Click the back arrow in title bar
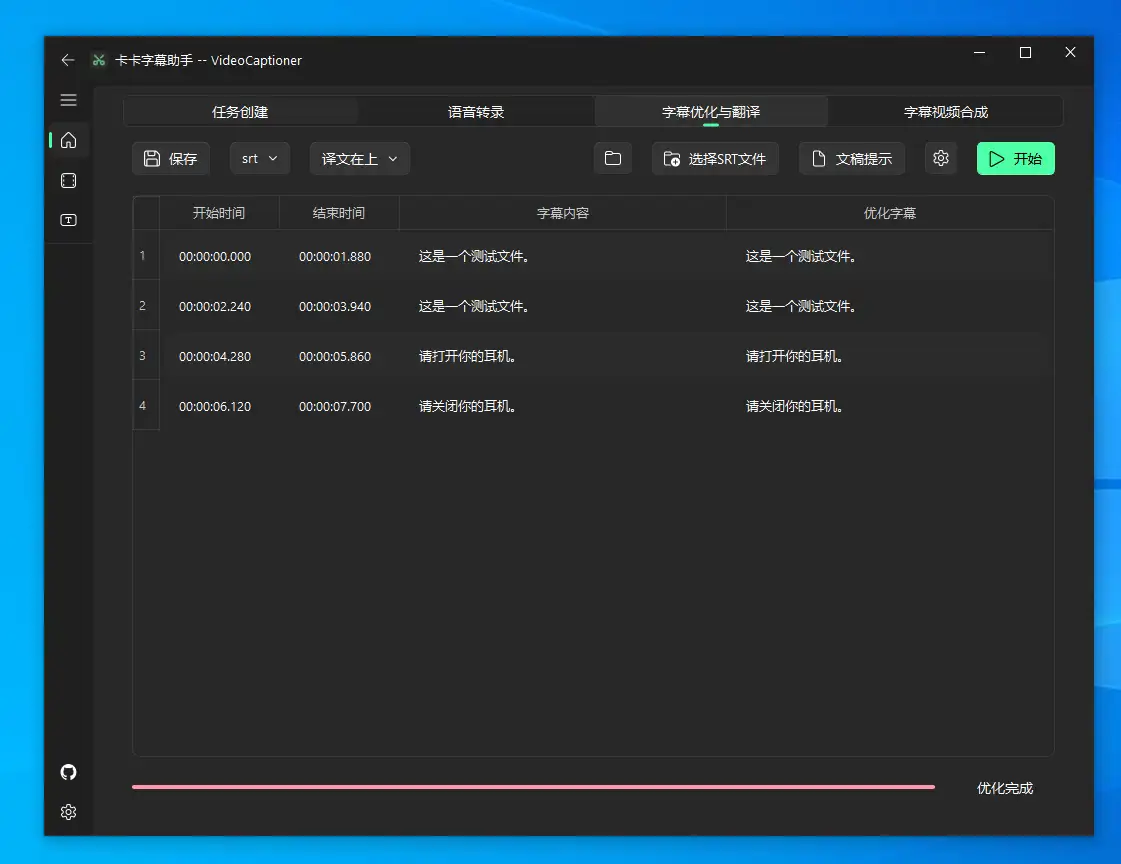 click(68, 60)
